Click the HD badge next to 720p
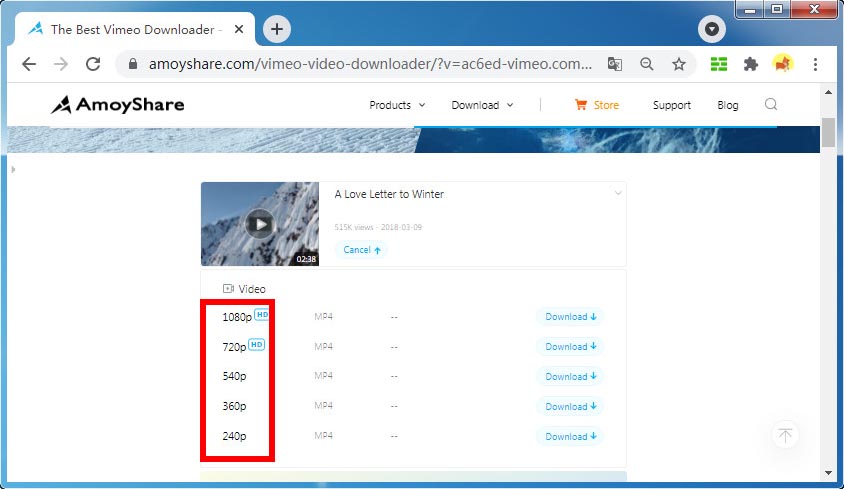The image size is (844, 489). click(x=257, y=344)
